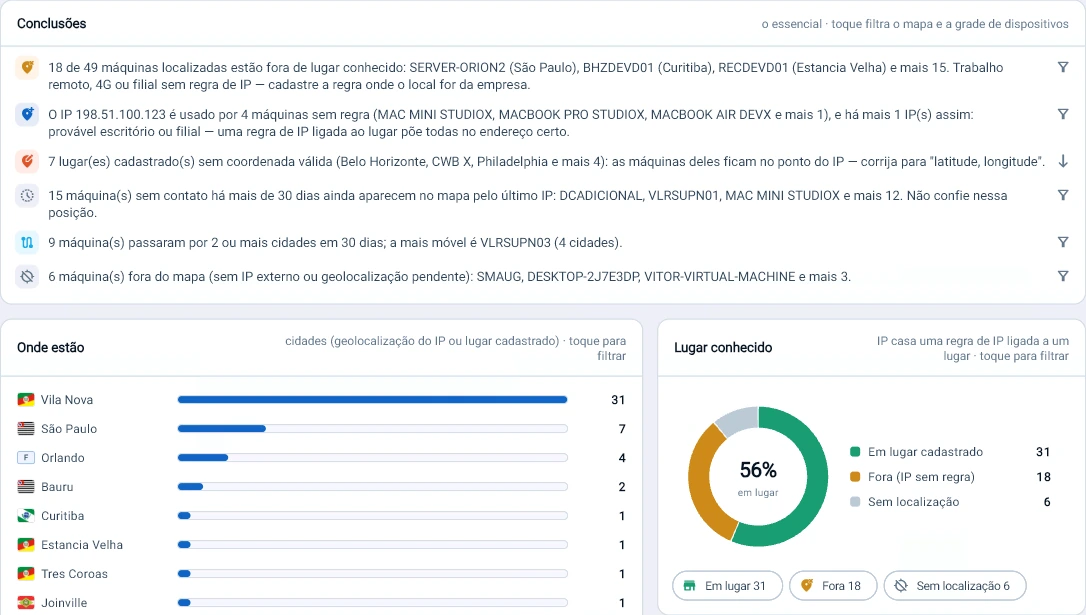Select Em lugar cadastrado legend entry

(950, 452)
